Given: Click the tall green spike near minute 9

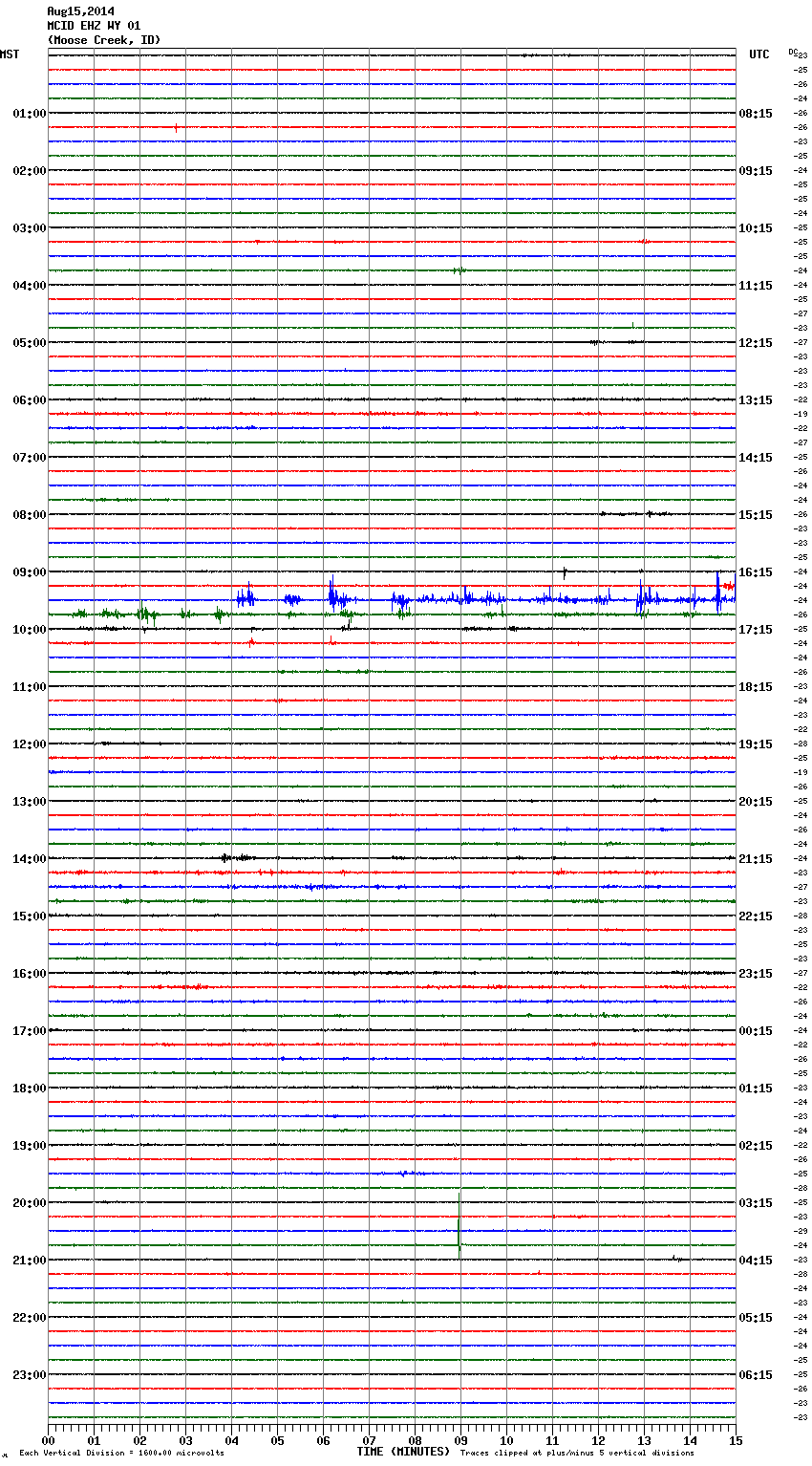Looking at the screenshot, I should pyautogui.click(x=459, y=1223).
